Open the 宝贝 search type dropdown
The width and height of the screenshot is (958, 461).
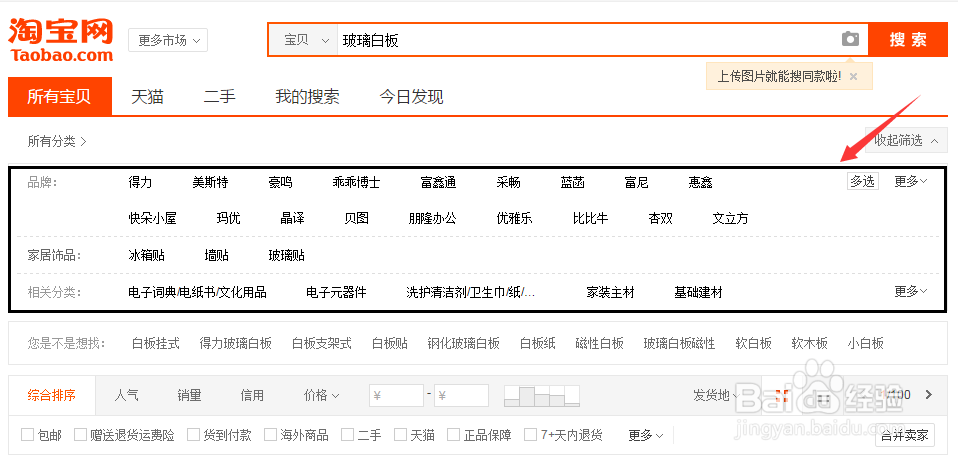point(303,40)
